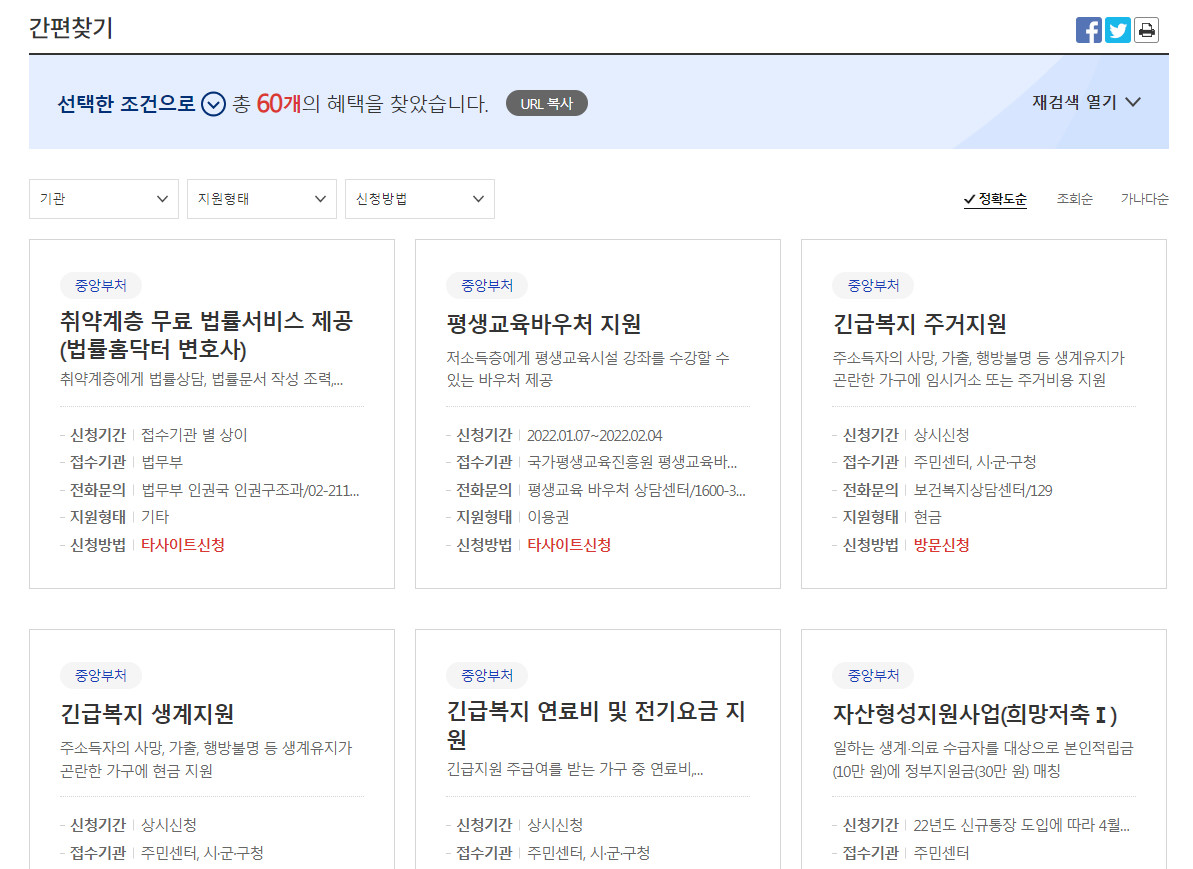Click 법무부 인권국 인권구조과 phone text
The height and width of the screenshot is (869, 1193).
(250, 490)
